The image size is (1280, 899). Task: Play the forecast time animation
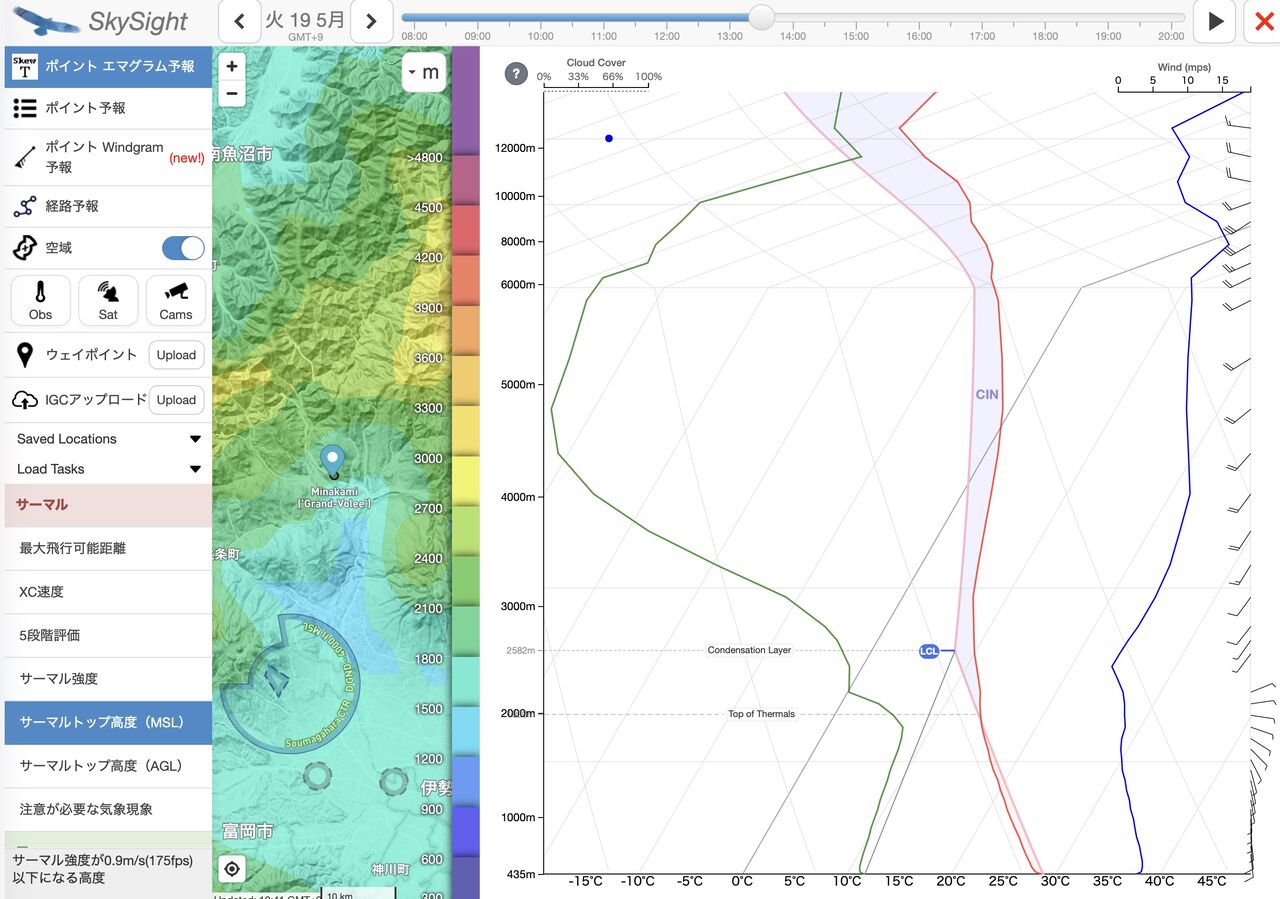pos(1215,21)
